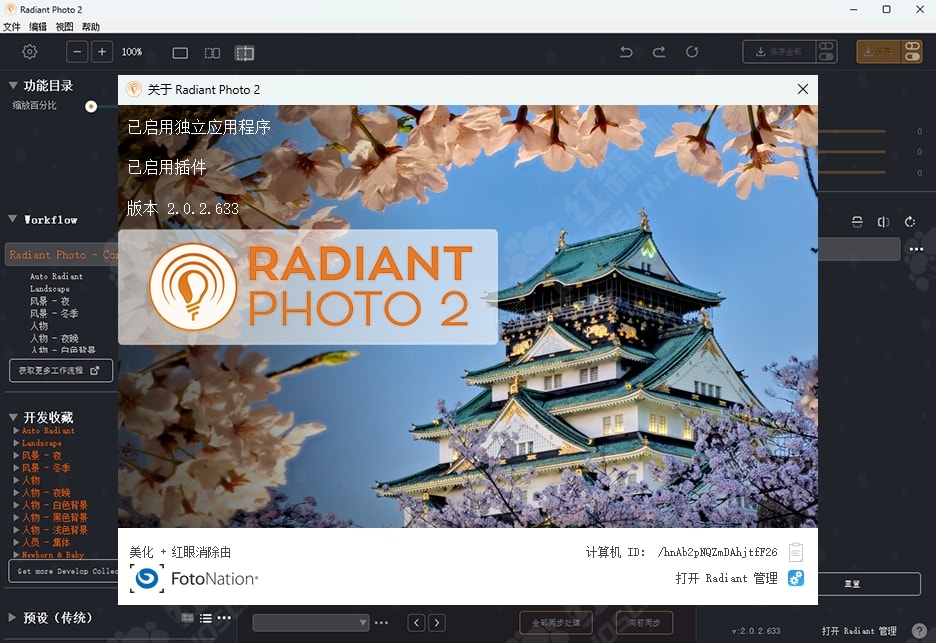Open the settings gear in the toolbar
The image size is (936, 643).
[x=29, y=52]
